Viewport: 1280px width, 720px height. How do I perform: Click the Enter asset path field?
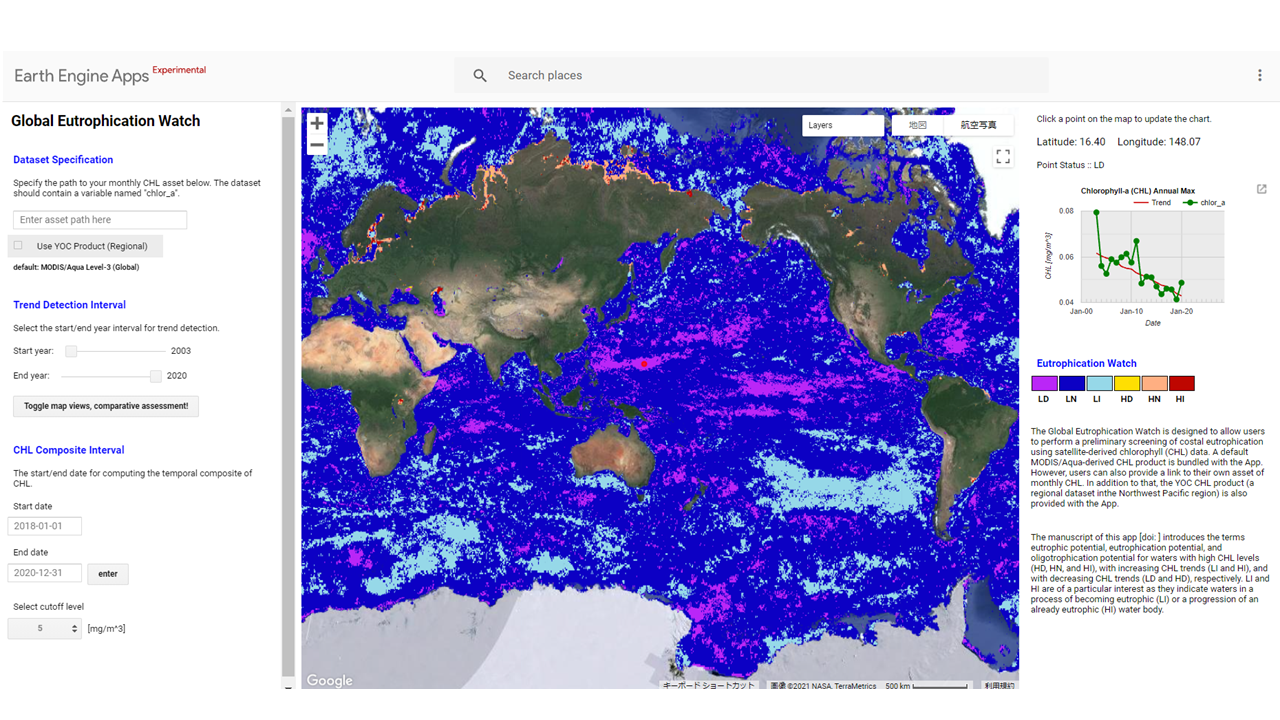pyautogui.click(x=100, y=220)
